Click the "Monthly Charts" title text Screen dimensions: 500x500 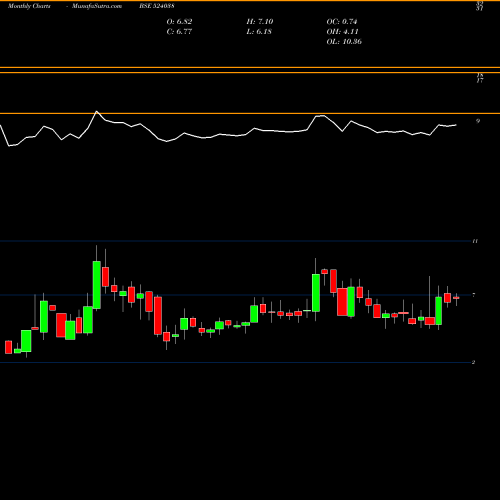point(29,6)
